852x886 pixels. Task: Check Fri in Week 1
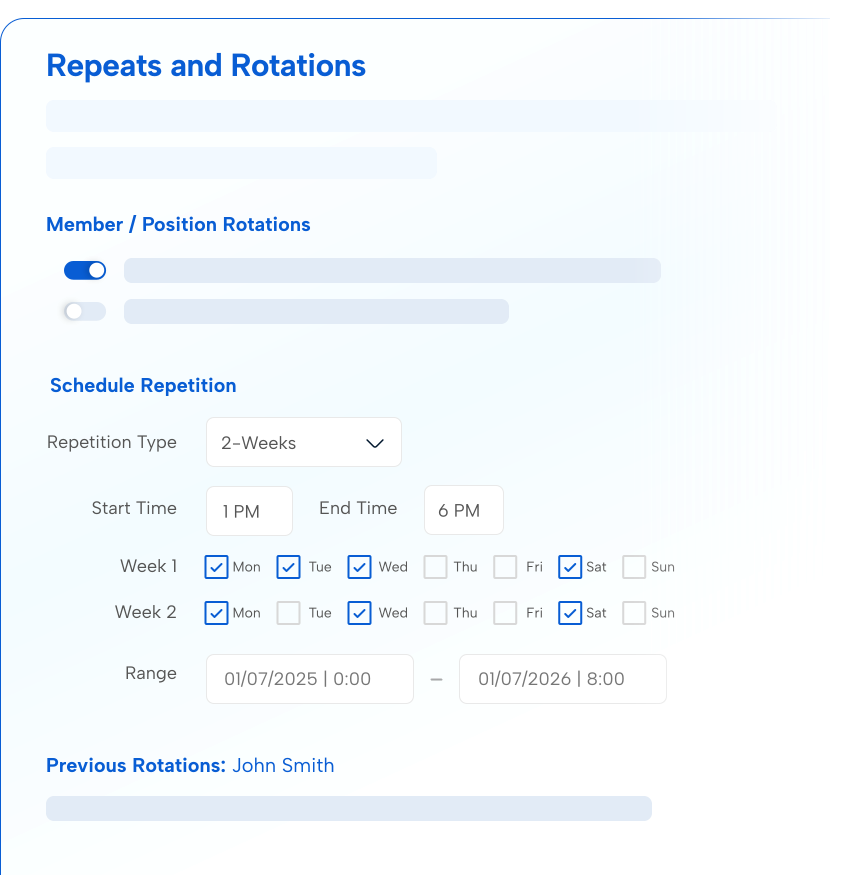point(505,567)
